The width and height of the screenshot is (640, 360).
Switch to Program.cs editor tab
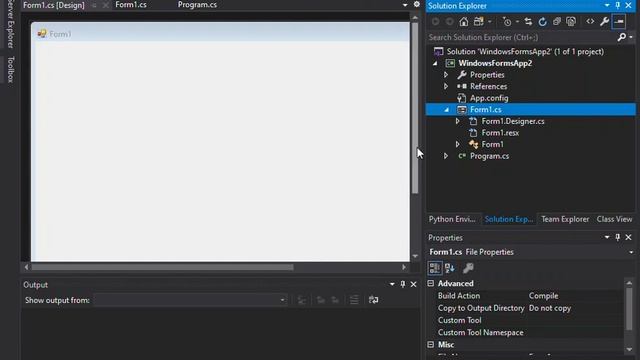(197, 5)
